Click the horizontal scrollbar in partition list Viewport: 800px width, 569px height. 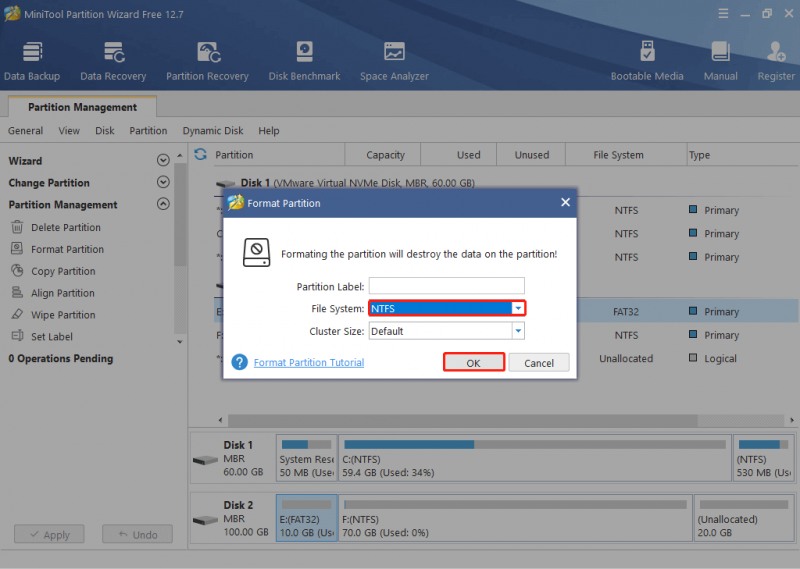[462, 420]
